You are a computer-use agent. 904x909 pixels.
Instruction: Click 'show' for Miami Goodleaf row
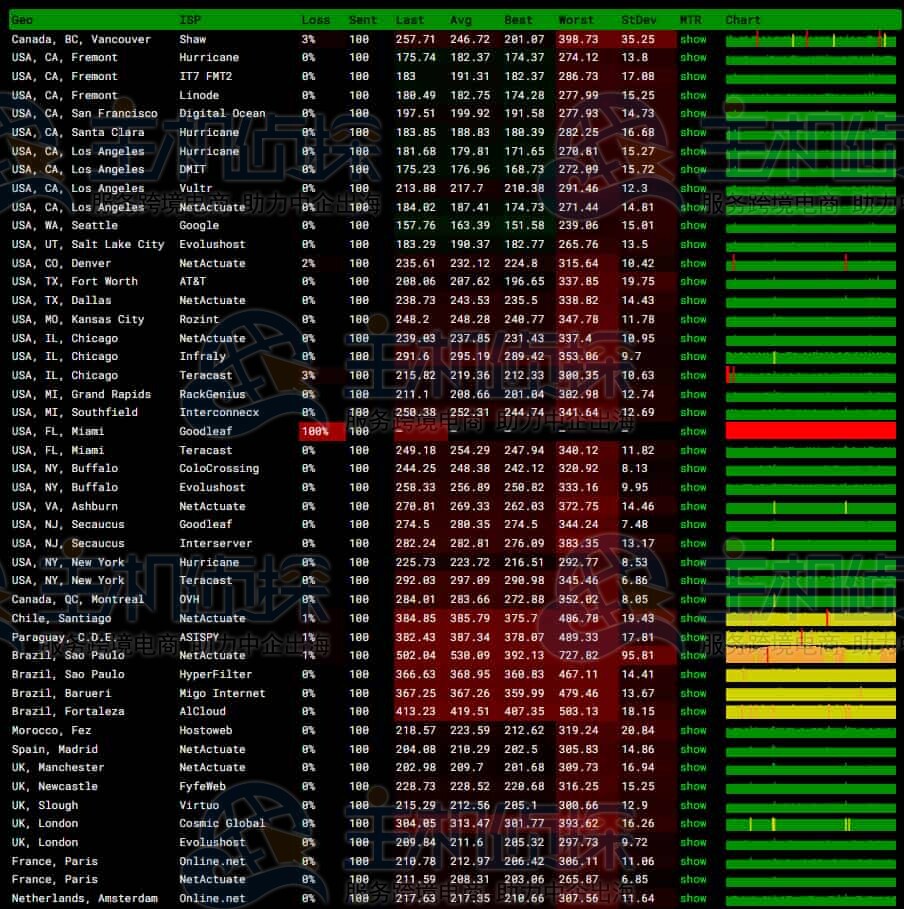pos(694,432)
